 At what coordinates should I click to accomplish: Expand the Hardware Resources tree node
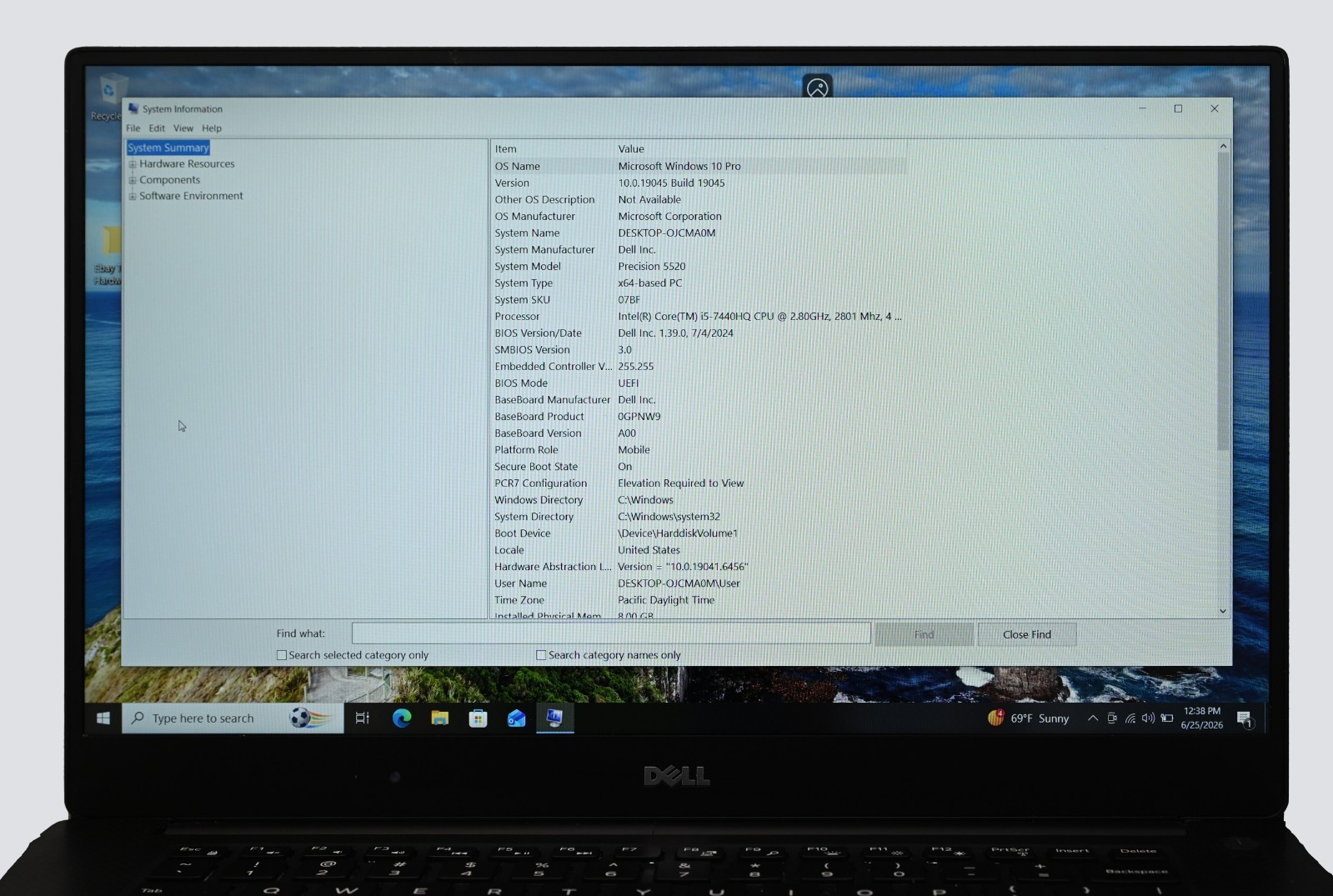click(x=133, y=164)
